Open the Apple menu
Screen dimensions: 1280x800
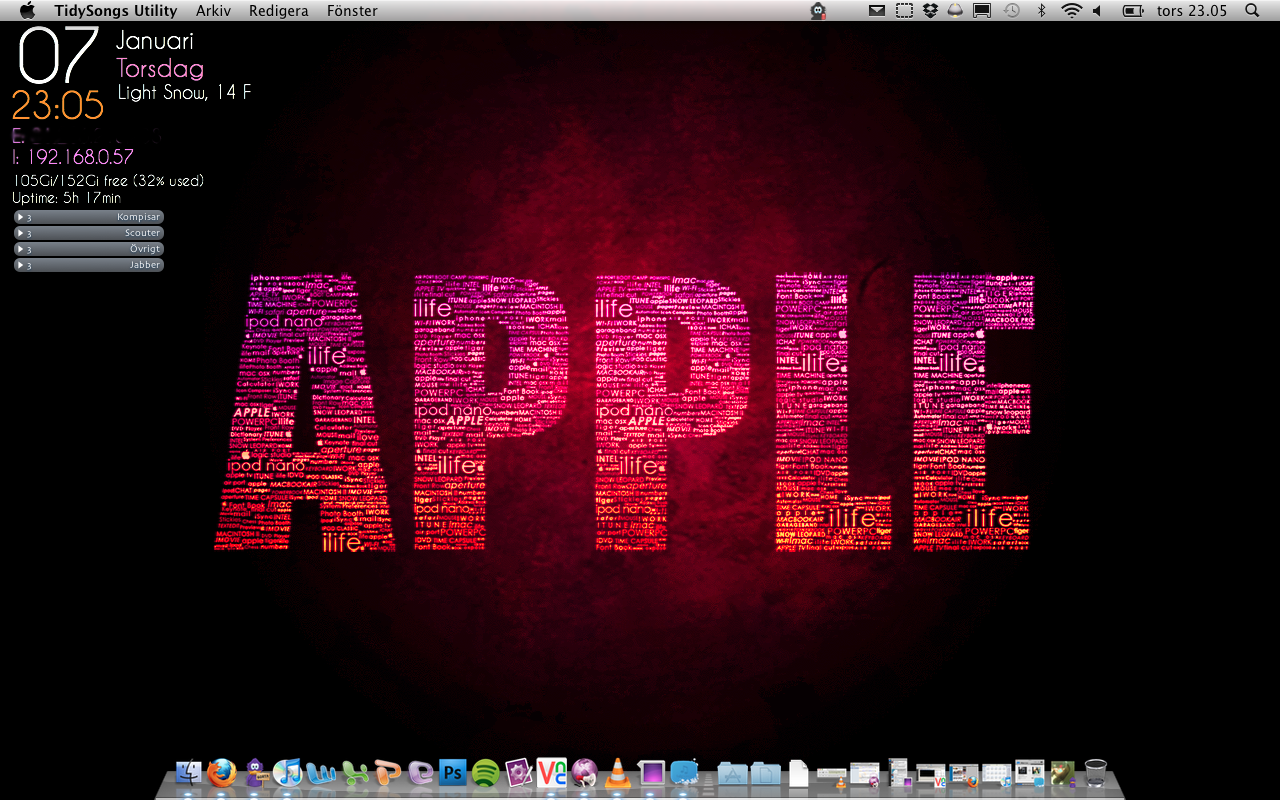[x=27, y=10]
